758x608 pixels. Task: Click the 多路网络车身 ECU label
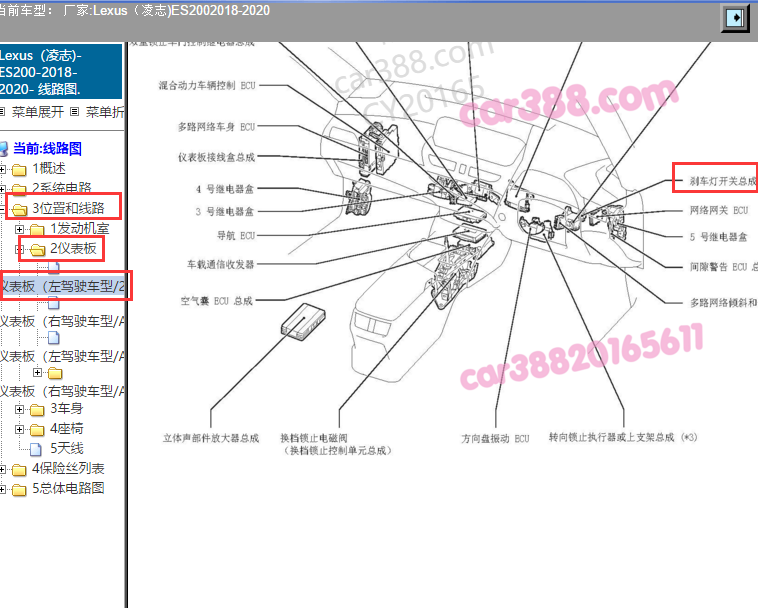[216, 127]
